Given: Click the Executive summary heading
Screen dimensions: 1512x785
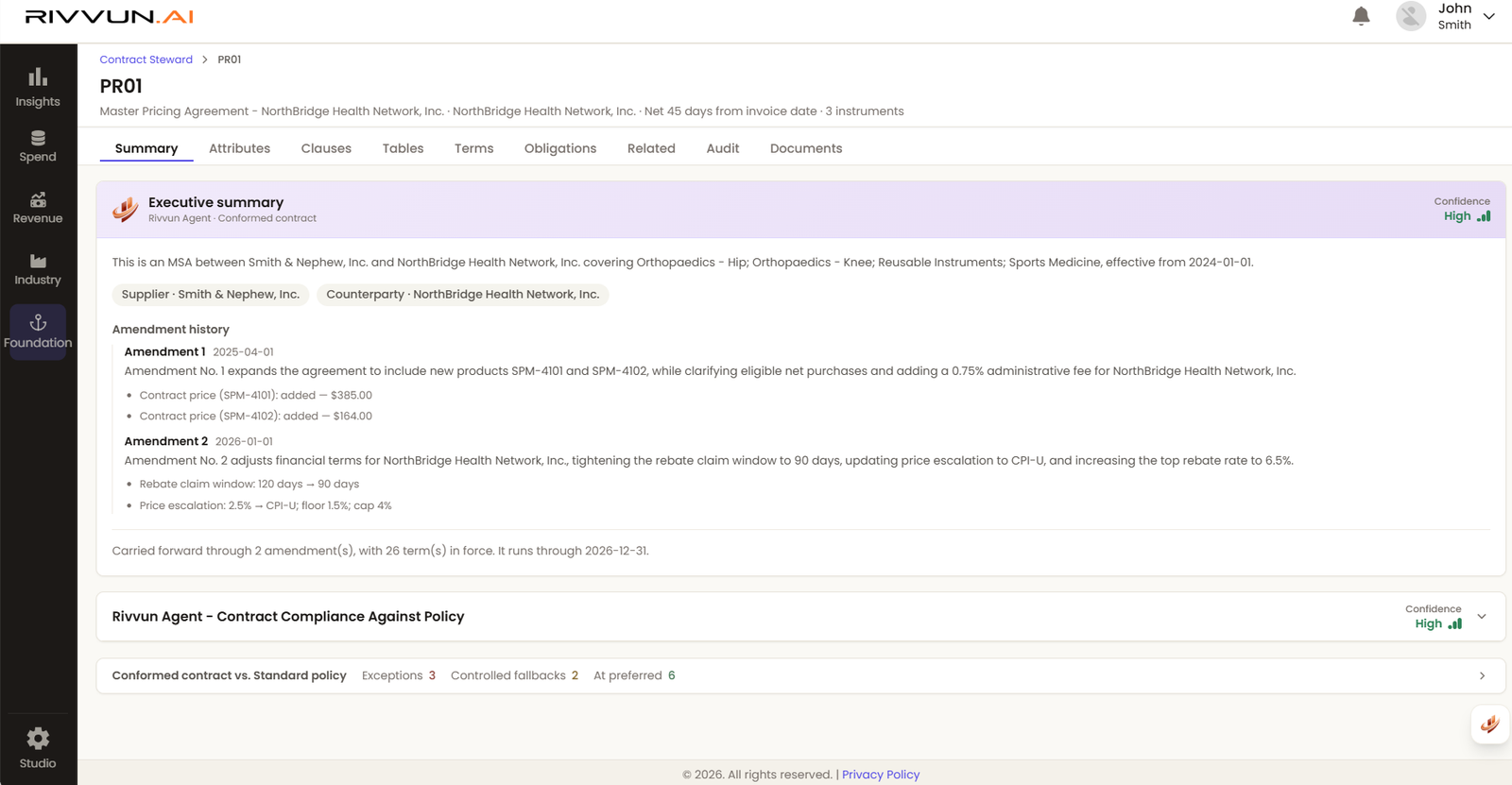Looking at the screenshot, I should pyautogui.click(x=216, y=202).
